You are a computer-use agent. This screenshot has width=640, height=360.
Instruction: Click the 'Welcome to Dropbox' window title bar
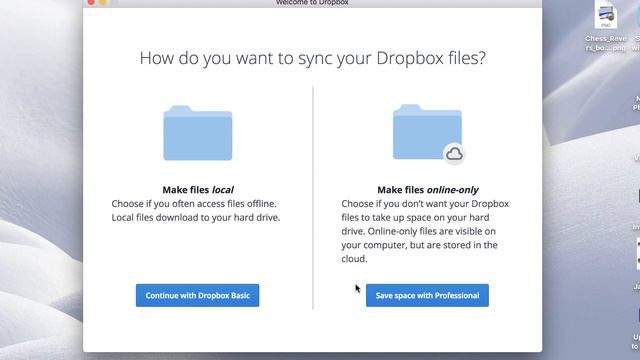click(x=312, y=3)
